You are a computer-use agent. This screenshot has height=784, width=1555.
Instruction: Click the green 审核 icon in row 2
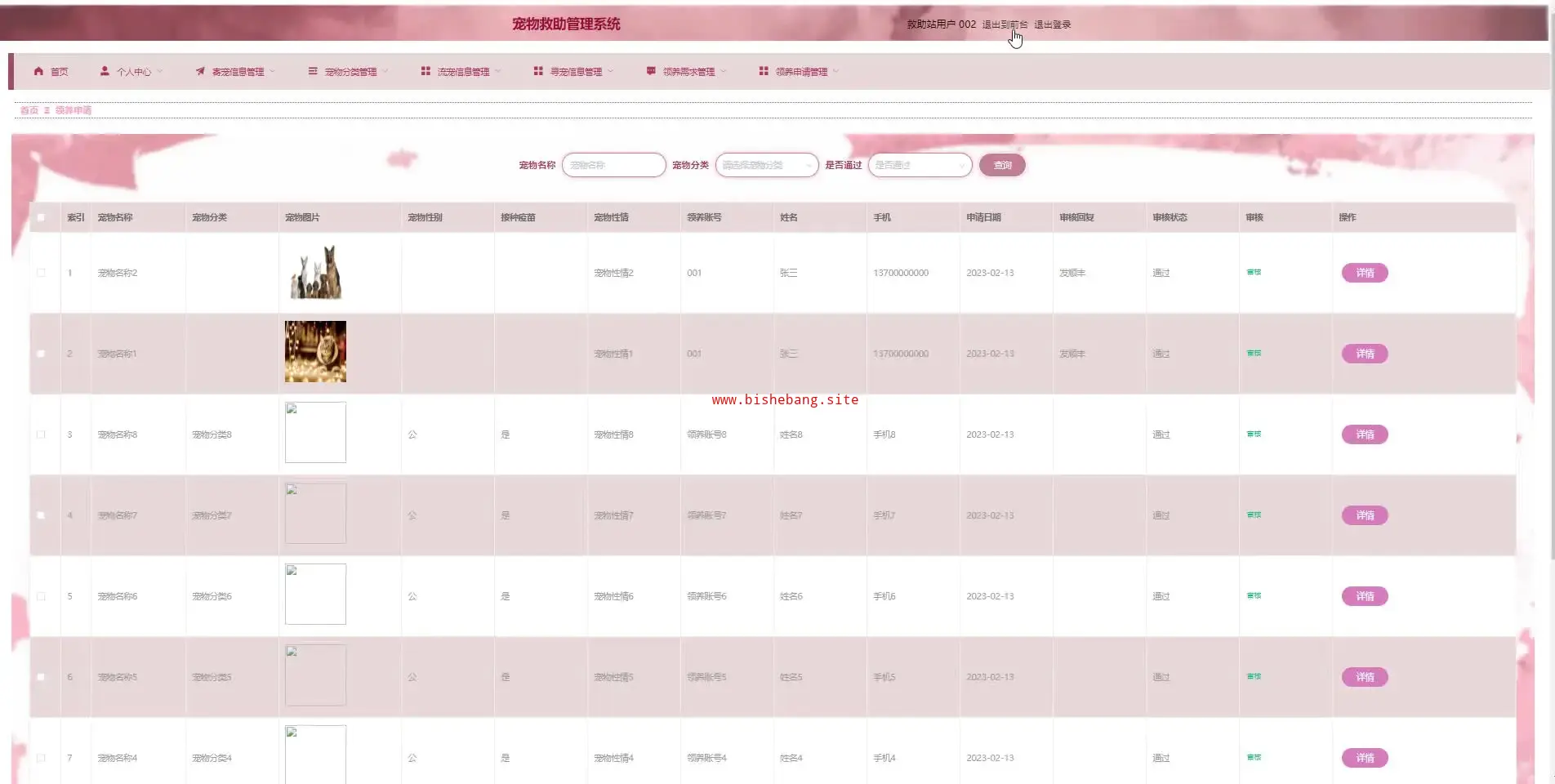point(1254,353)
